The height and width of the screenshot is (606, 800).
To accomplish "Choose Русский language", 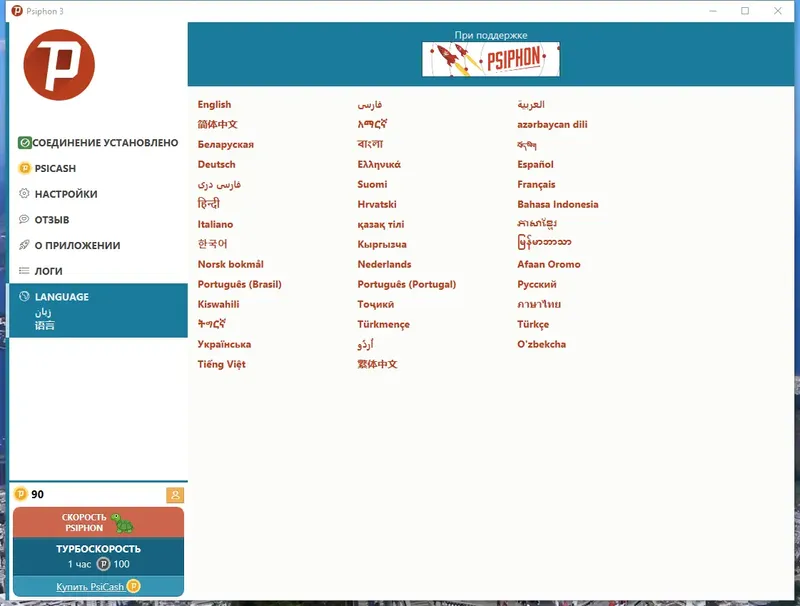I will 537,284.
